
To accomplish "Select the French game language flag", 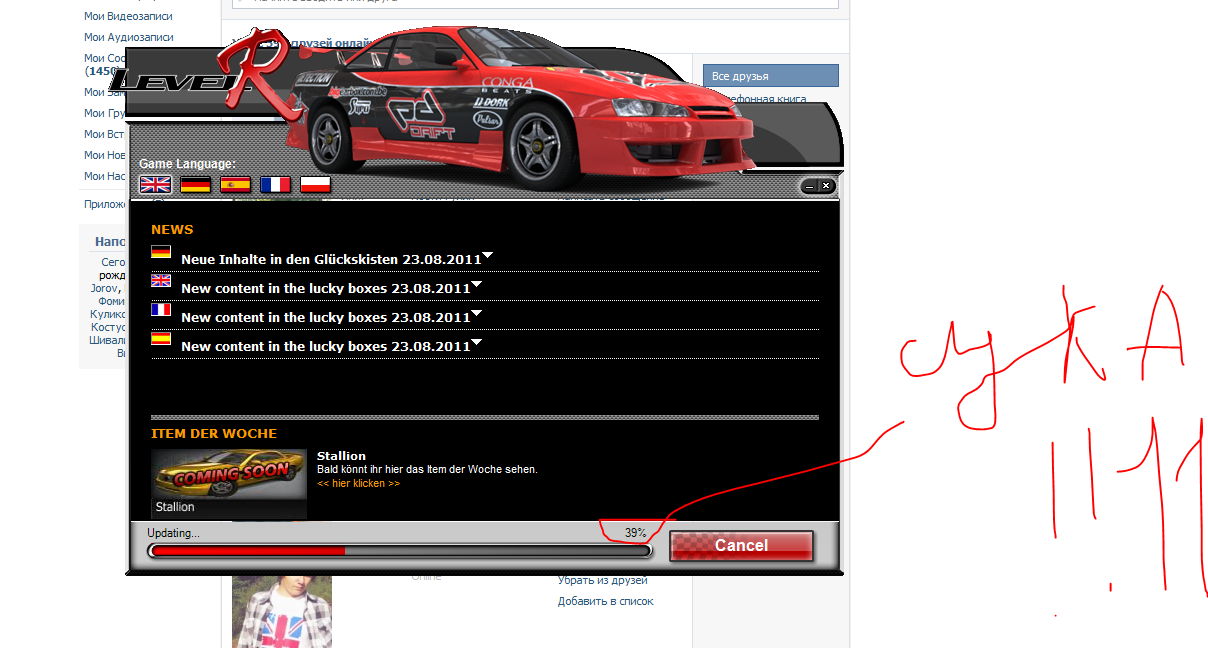I will click(x=275, y=184).
